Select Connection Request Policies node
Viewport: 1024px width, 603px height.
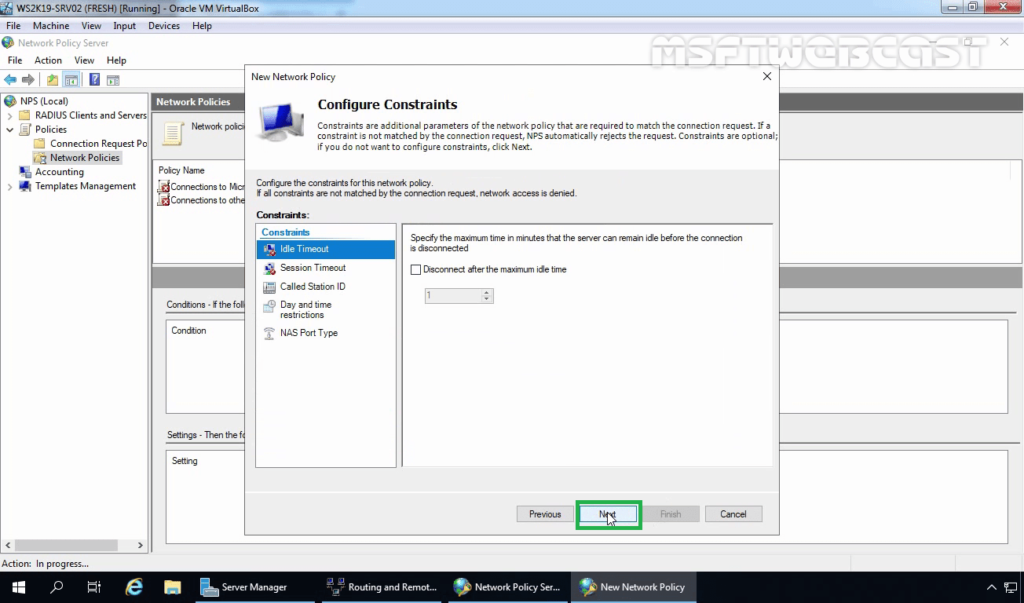98,144
